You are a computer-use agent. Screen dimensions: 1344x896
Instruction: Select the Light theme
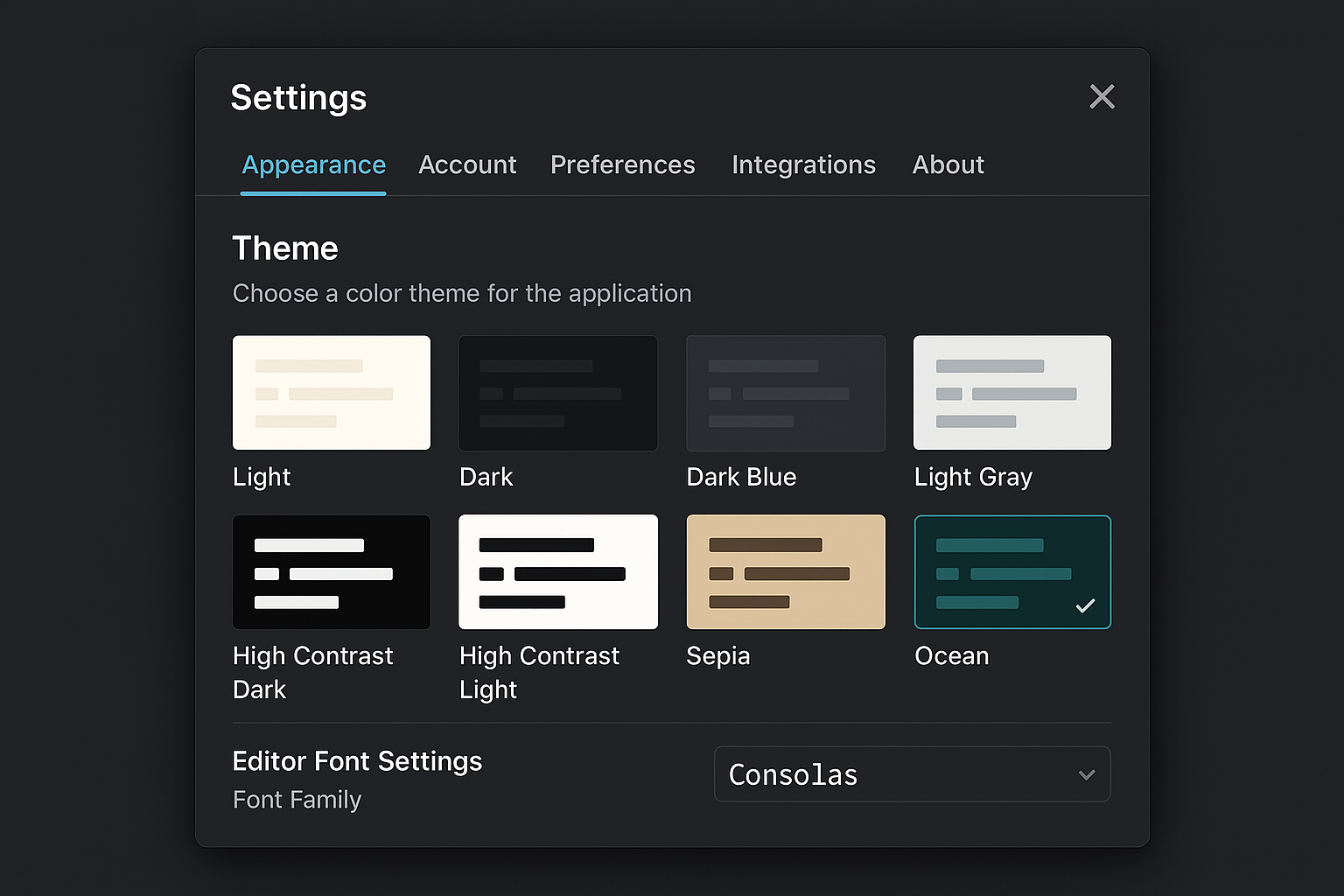coord(331,392)
